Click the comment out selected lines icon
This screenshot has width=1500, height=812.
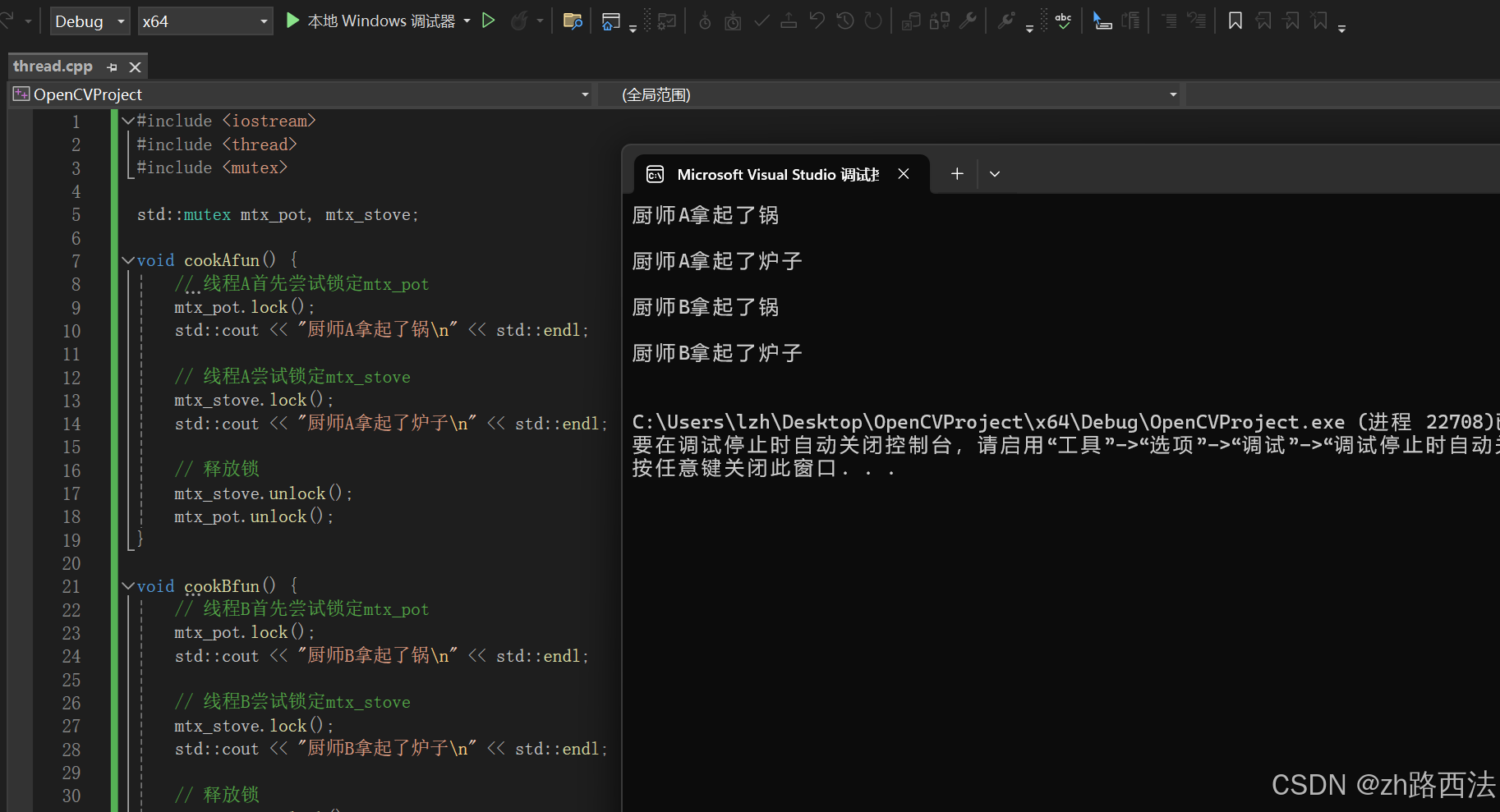1169,21
